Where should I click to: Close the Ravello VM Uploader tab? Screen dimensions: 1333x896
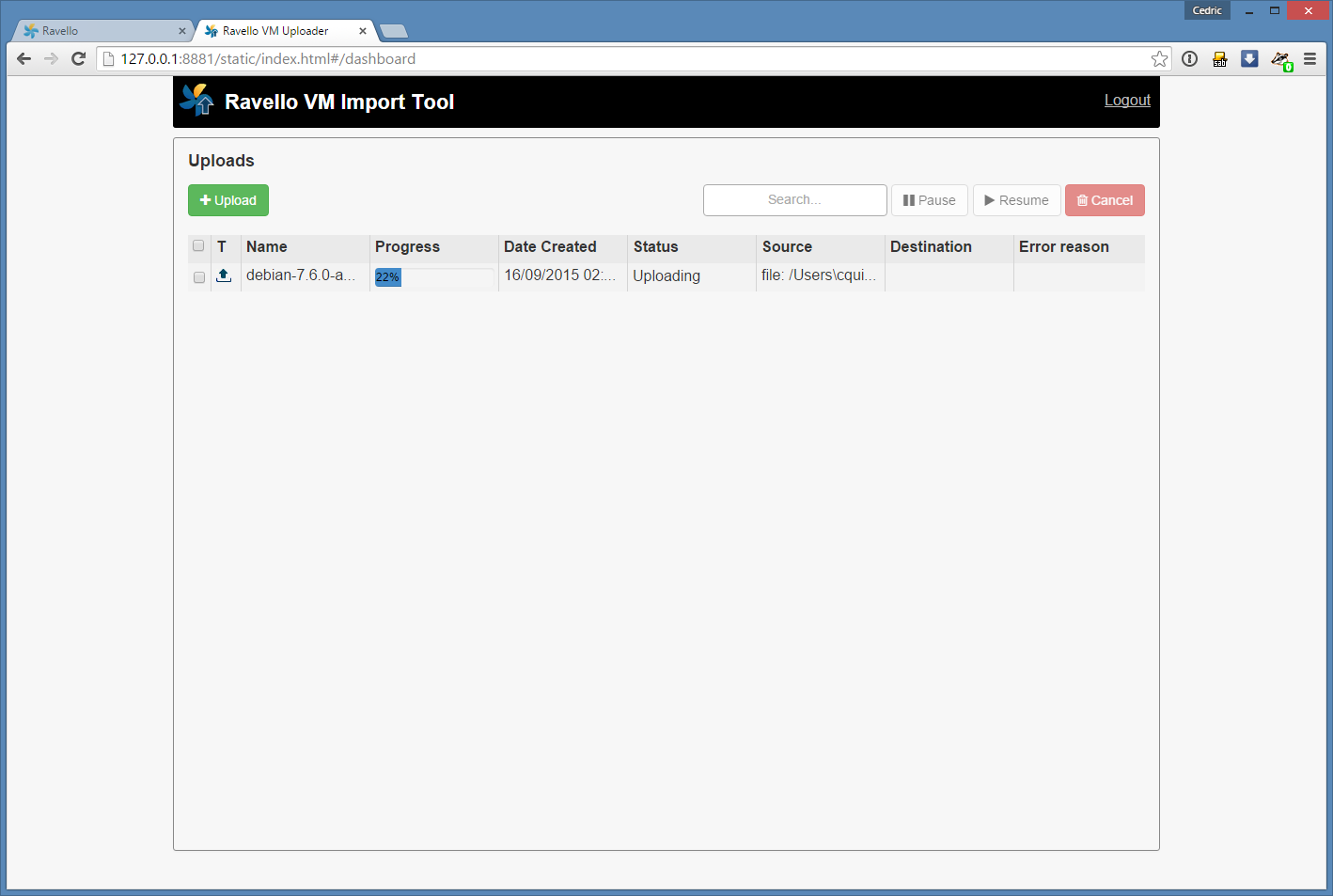[x=363, y=31]
